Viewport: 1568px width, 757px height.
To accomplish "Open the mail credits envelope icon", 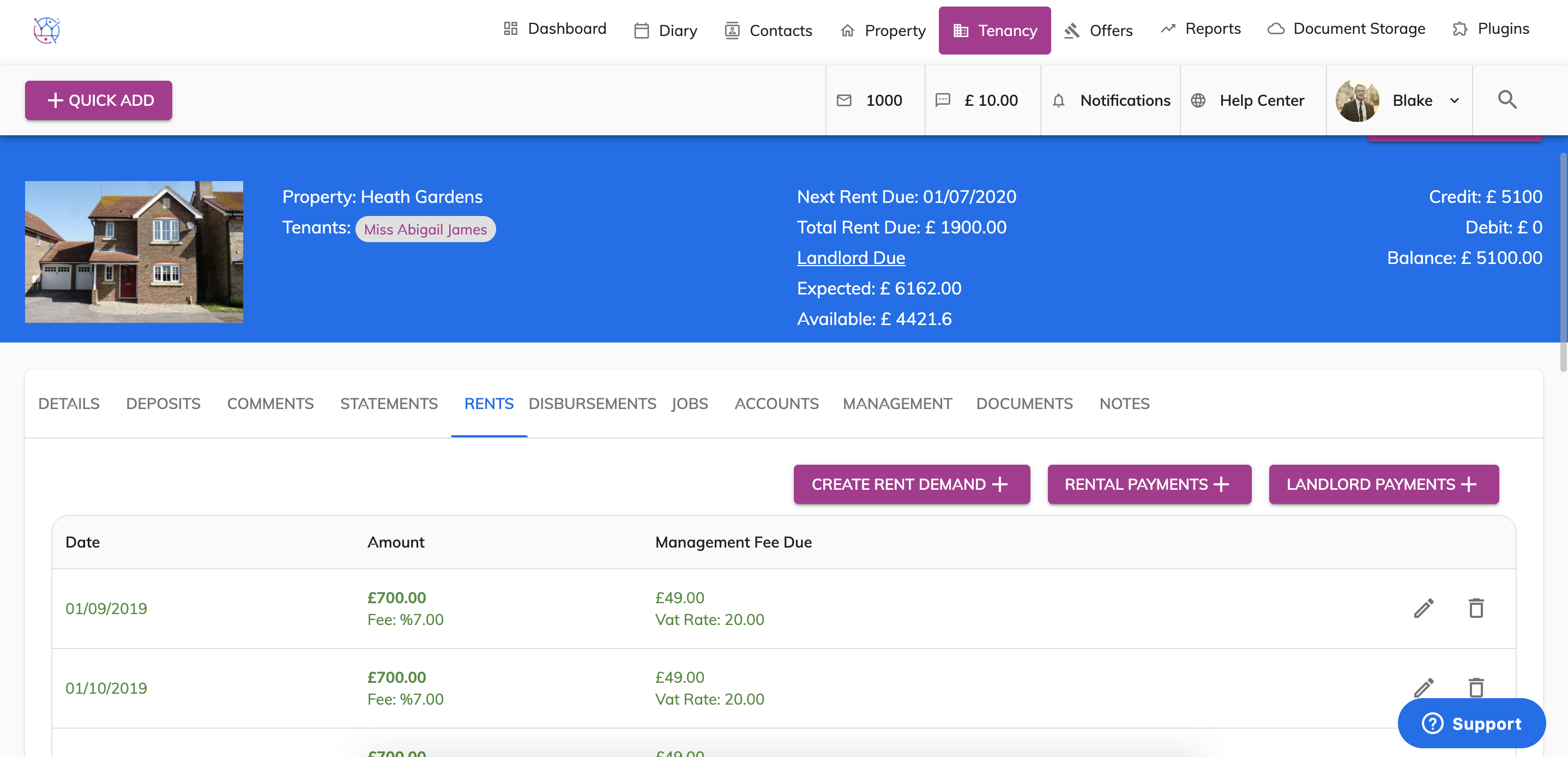I will pyautogui.click(x=843, y=100).
